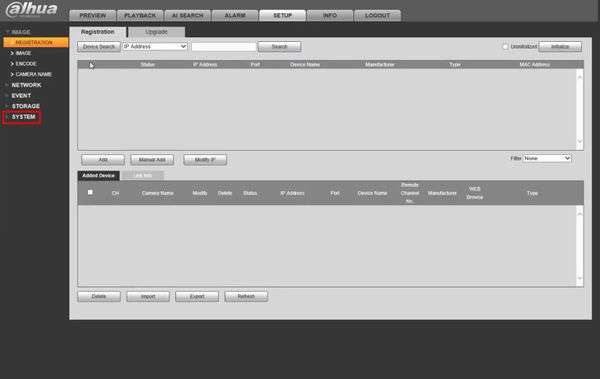Viewport: 600px width, 379px height.
Task: Expand the NETWORK sidebar section
Action: click(x=26, y=85)
